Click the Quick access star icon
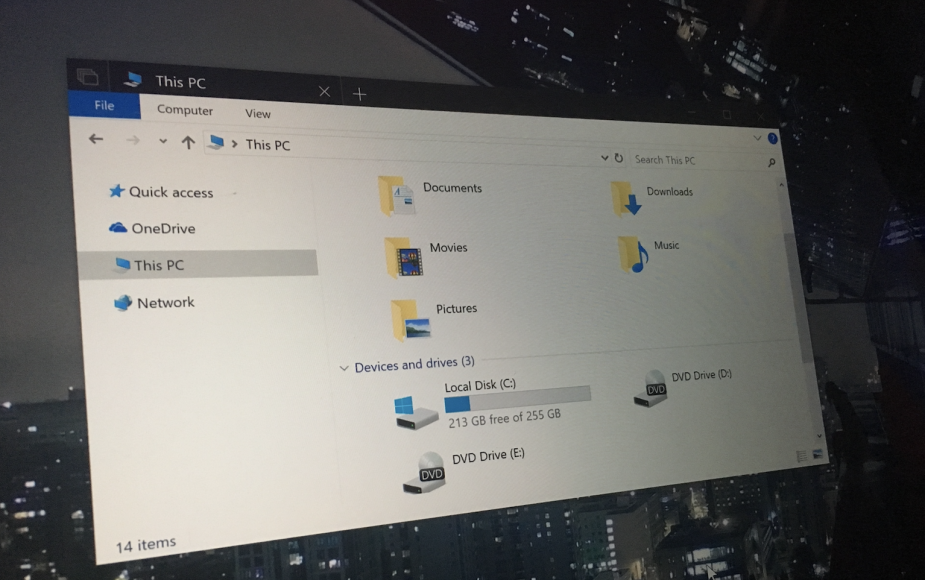Screen dimensions: 925x580 pos(116,191)
